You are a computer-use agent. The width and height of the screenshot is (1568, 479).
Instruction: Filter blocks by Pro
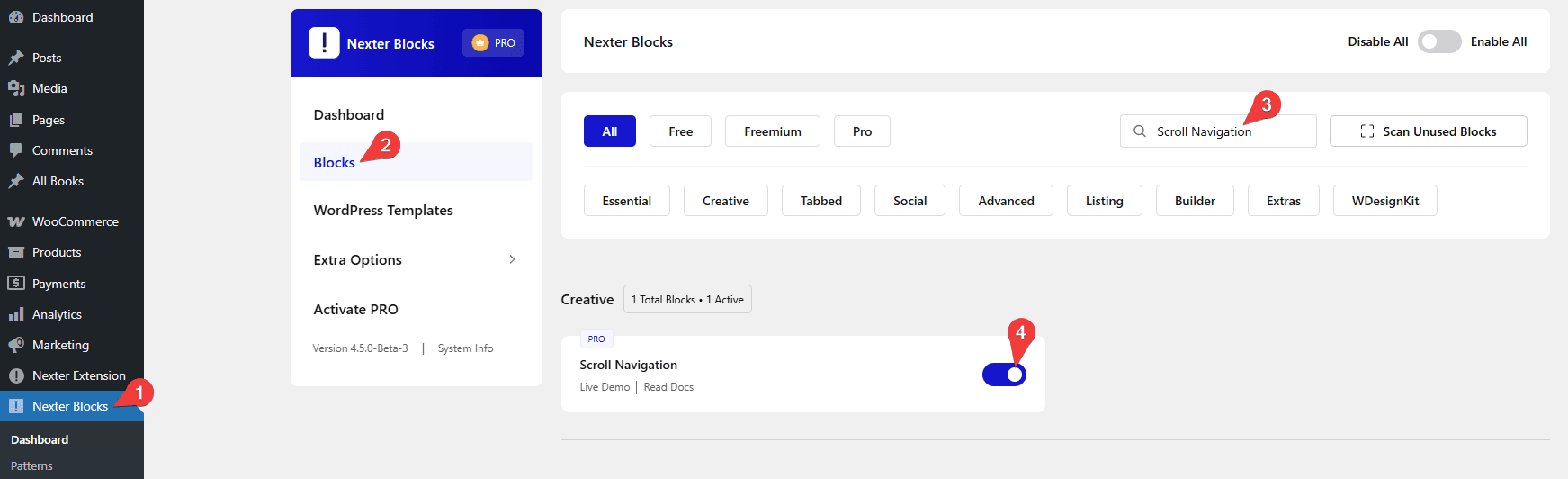(x=862, y=131)
